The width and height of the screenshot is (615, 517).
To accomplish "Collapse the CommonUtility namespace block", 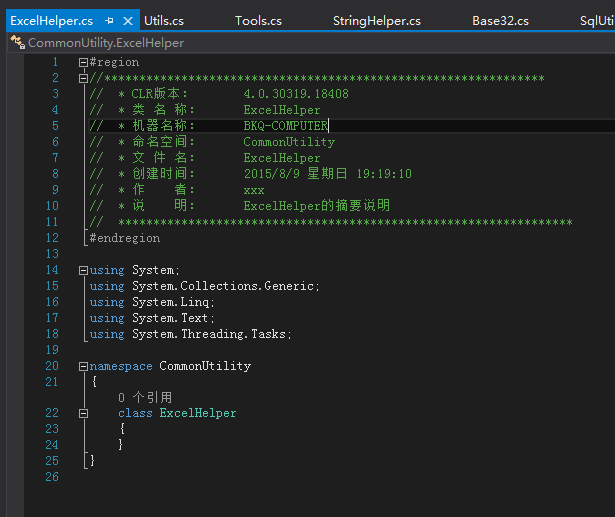I will (x=83, y=366).
